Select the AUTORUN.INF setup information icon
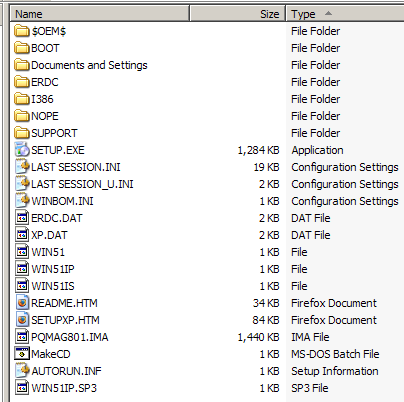Image resolution: width=404 pixels, height=402 pixels. [x=22, y=371]
